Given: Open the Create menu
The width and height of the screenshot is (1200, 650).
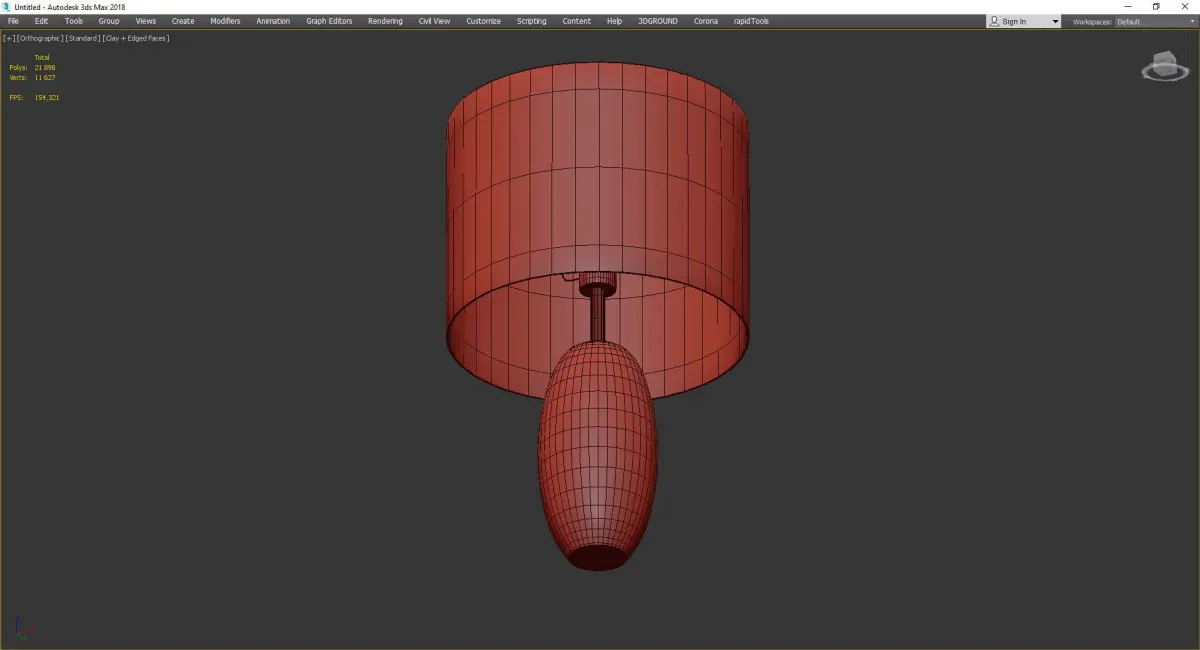Looking at the screenshot, I should pos(183,21).
